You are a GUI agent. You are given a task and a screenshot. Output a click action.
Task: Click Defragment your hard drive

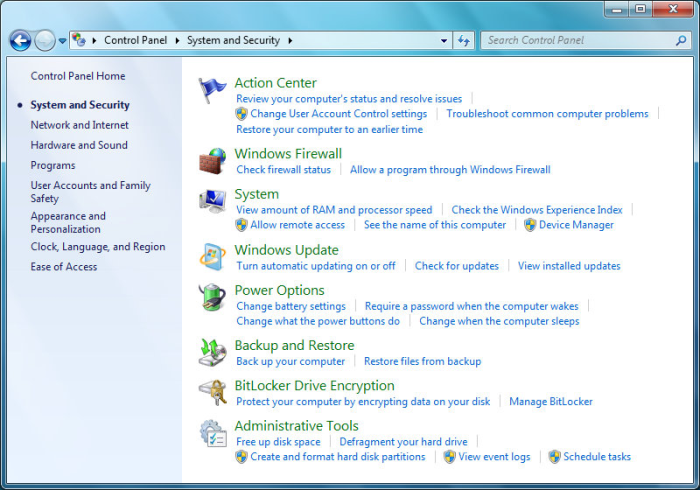pyautogui.click(x=404, y=442)
